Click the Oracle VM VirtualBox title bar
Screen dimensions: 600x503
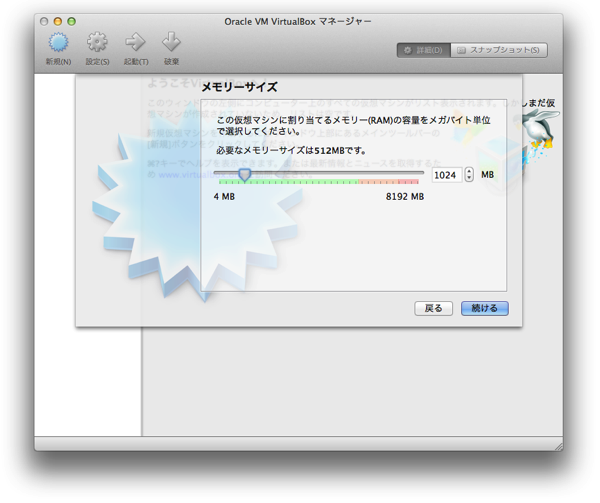[300, 21]
